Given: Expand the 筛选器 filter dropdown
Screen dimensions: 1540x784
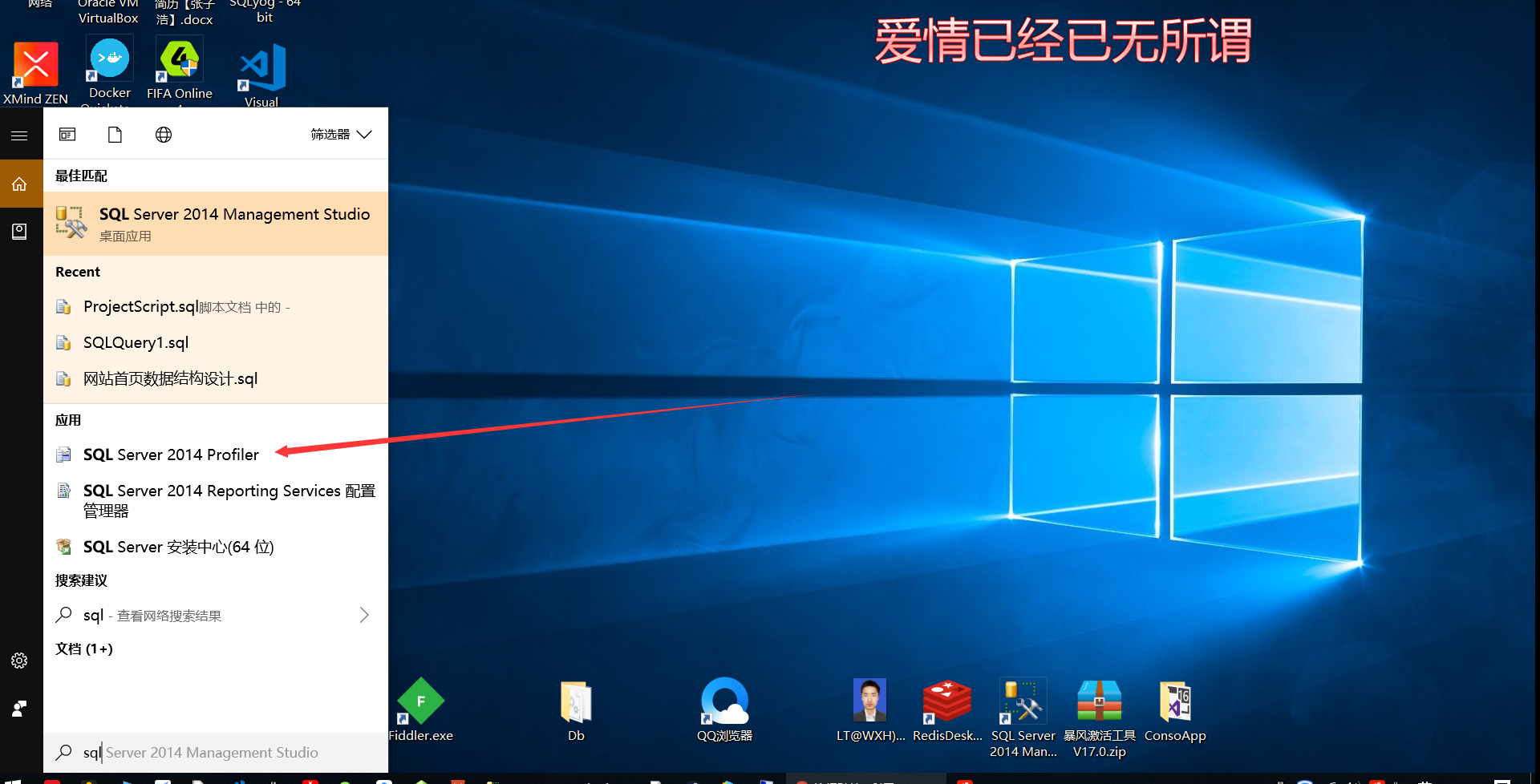Looking at the screenshot, I should pyautogui.click(x=341, y=135).
